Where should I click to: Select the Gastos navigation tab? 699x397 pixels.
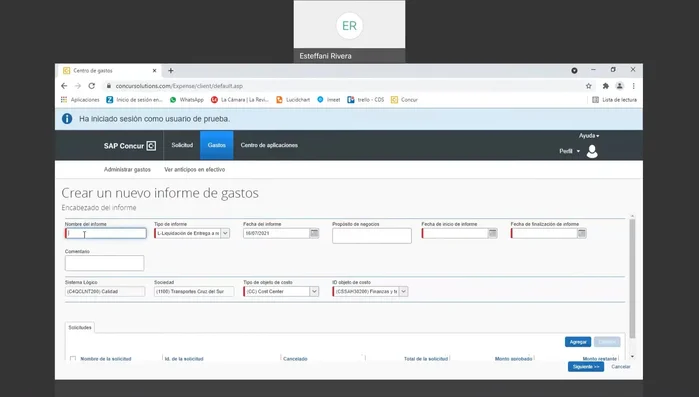coord(217,145)
